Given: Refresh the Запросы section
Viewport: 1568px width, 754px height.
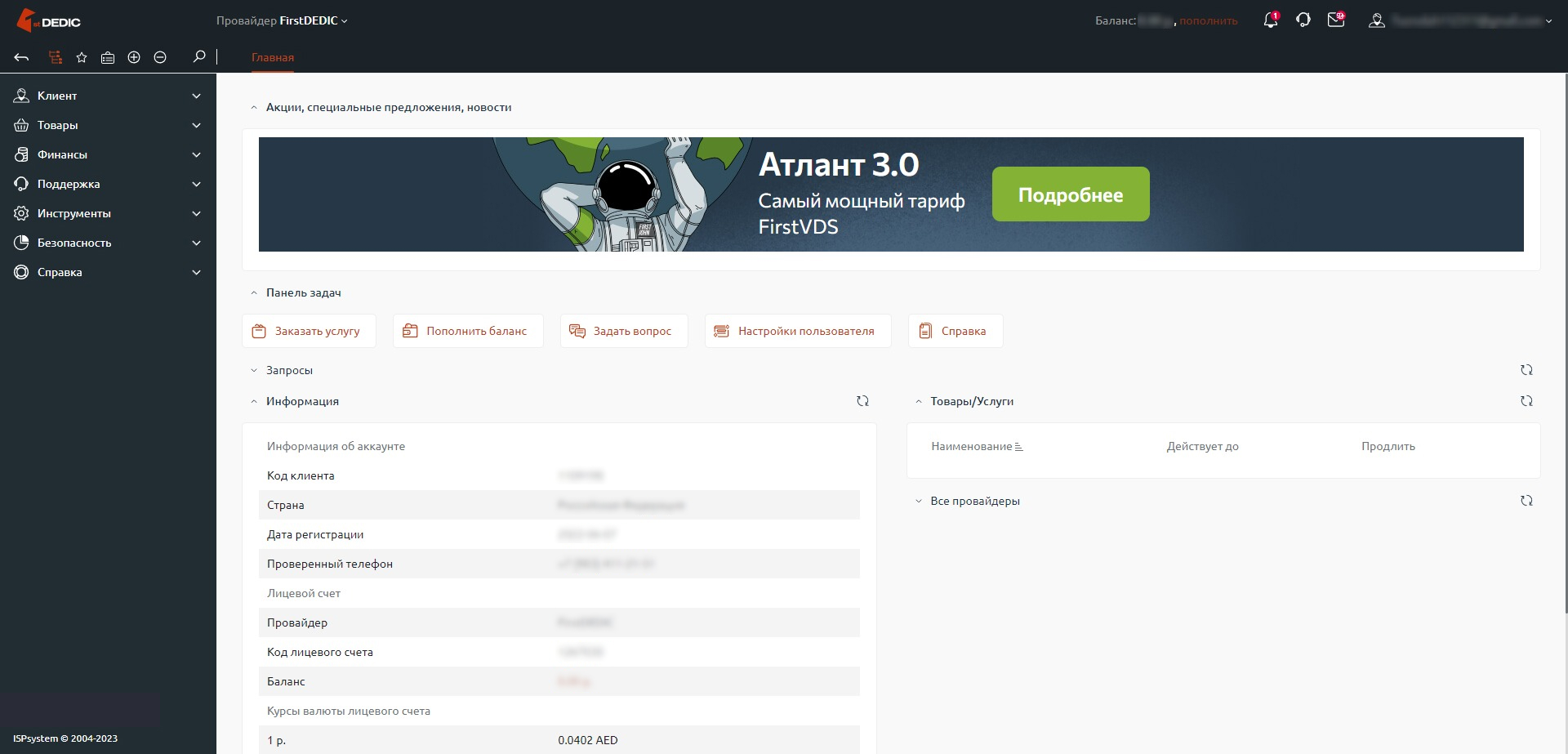Looking at the screenshot, I should pyautogui.click(x=1526, y=370).
